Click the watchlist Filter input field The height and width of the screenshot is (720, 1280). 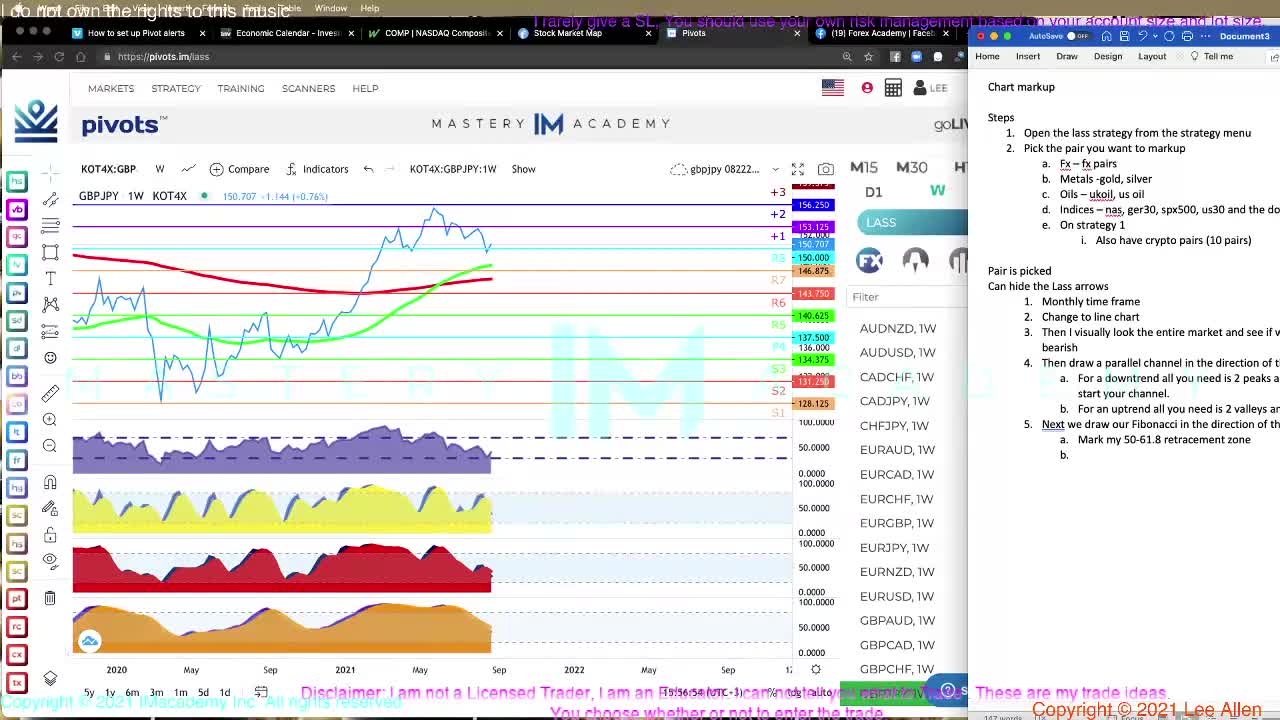click(908, 297)
